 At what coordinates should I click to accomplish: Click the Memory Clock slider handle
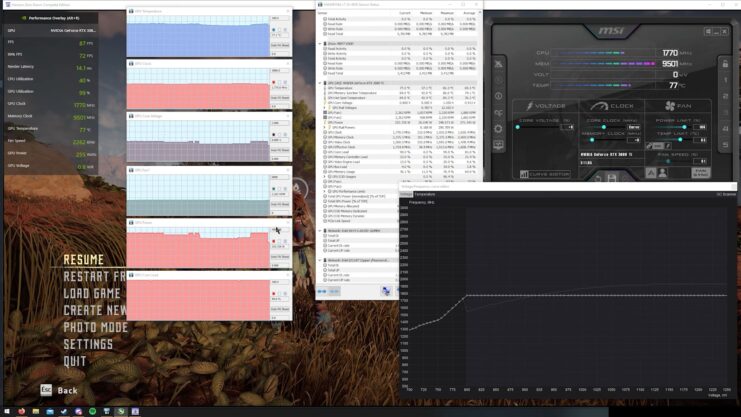pyautogui.click(x=592, y=140)
